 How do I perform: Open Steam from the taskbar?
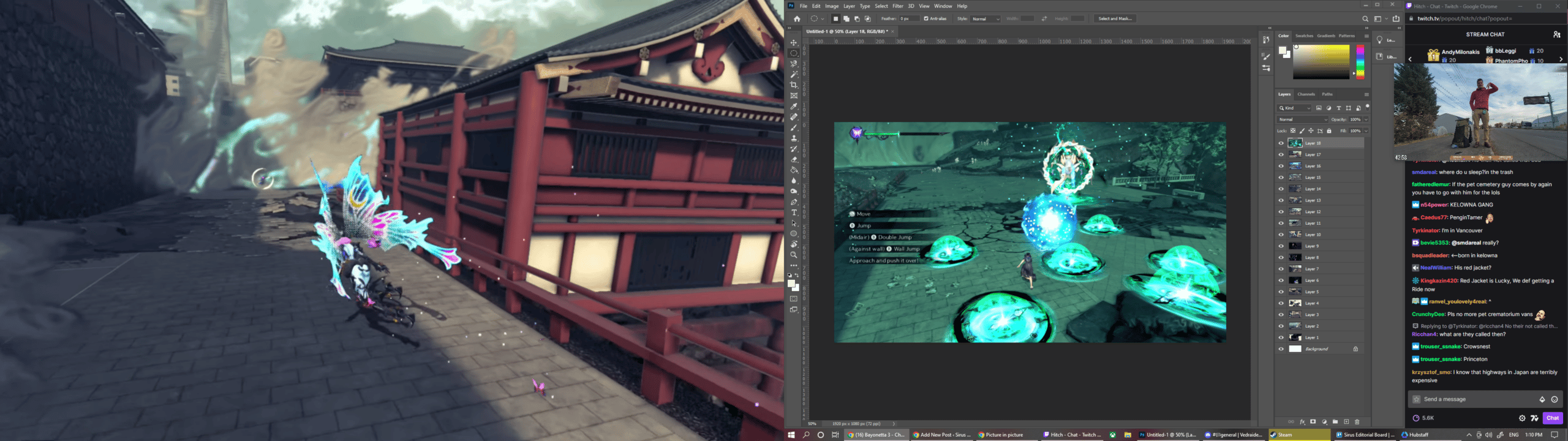tap(1299, 435)
